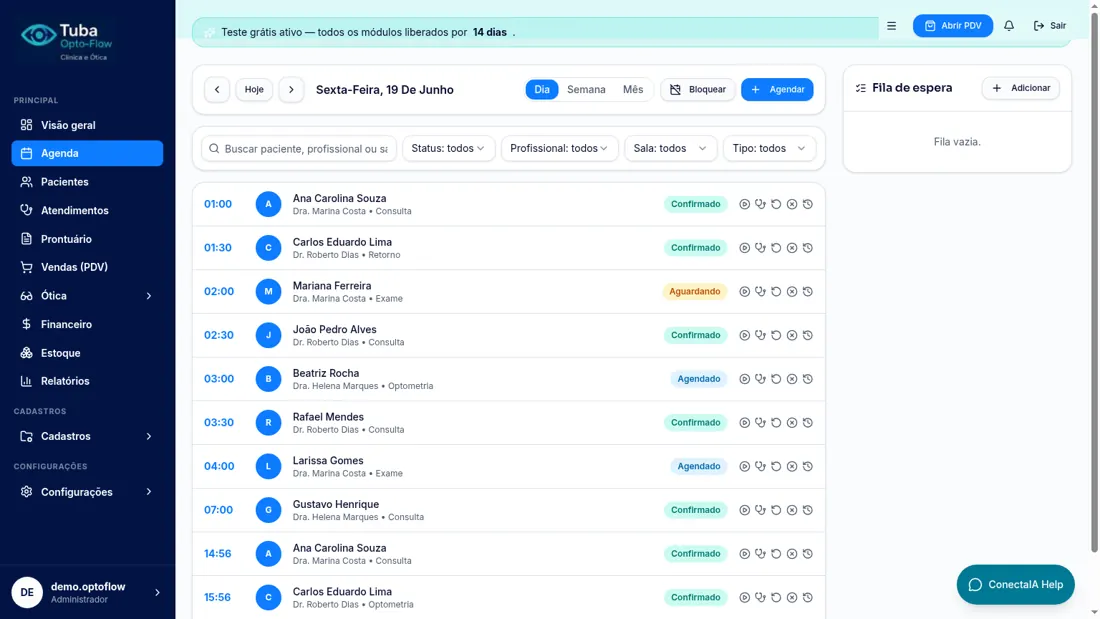This screenshot has width=1100, height=619.
Task: Open Atendimentos in the sidebar
Action: pos(87,211)
